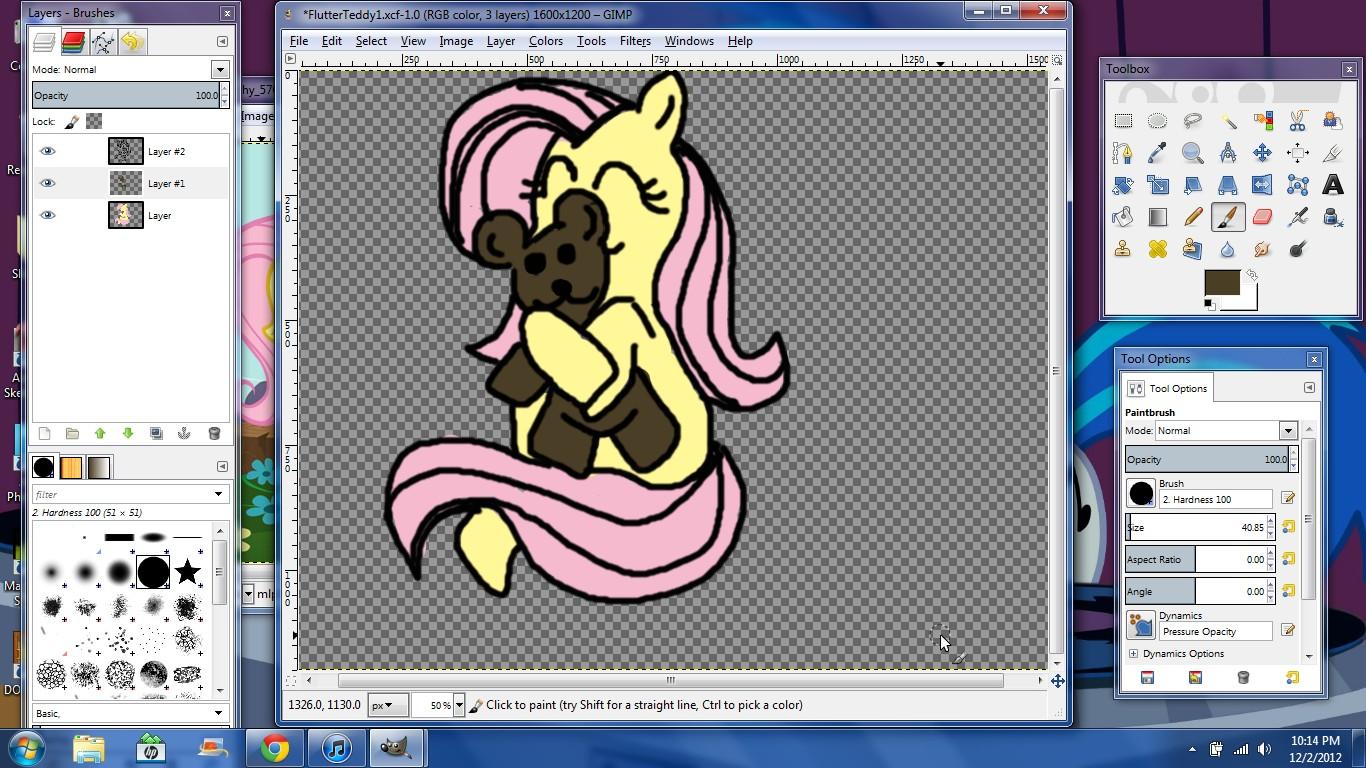
Task: Open the Colors menu
Action: coord(546,41)
